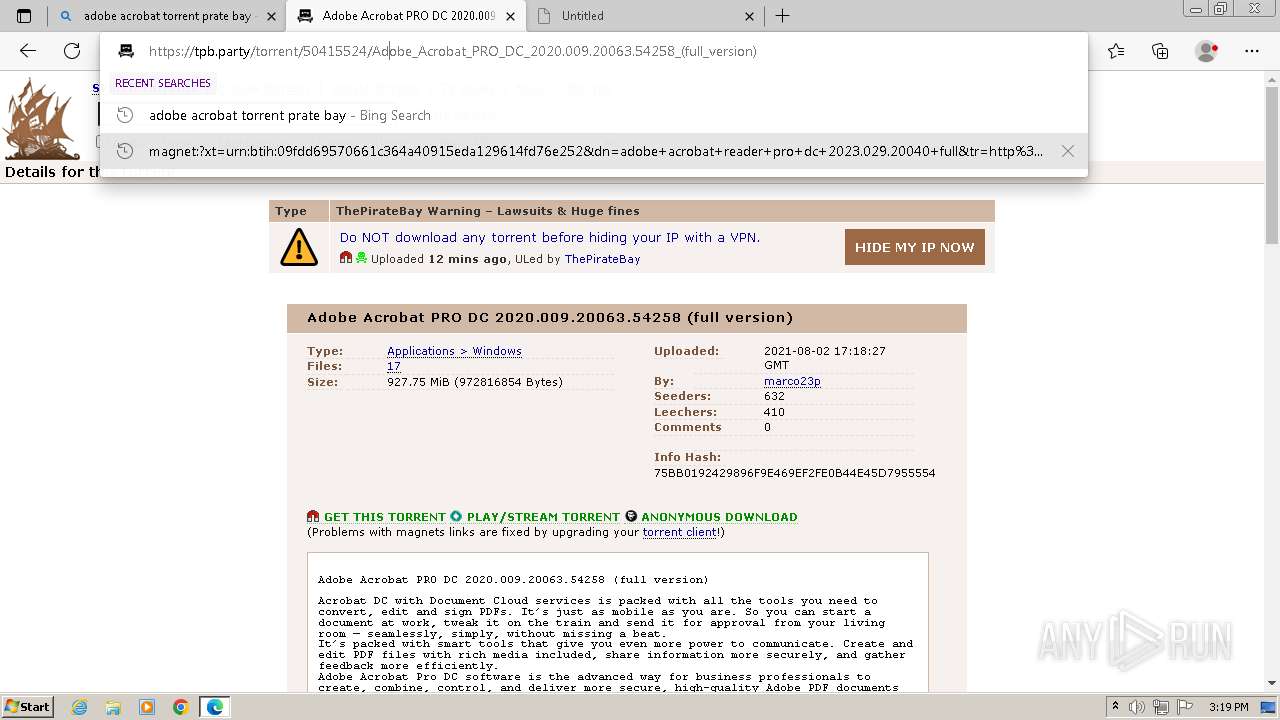Click the 927.75 MiB size value
This screenshot has width=1280, height=720.
[x=475, y=382]
